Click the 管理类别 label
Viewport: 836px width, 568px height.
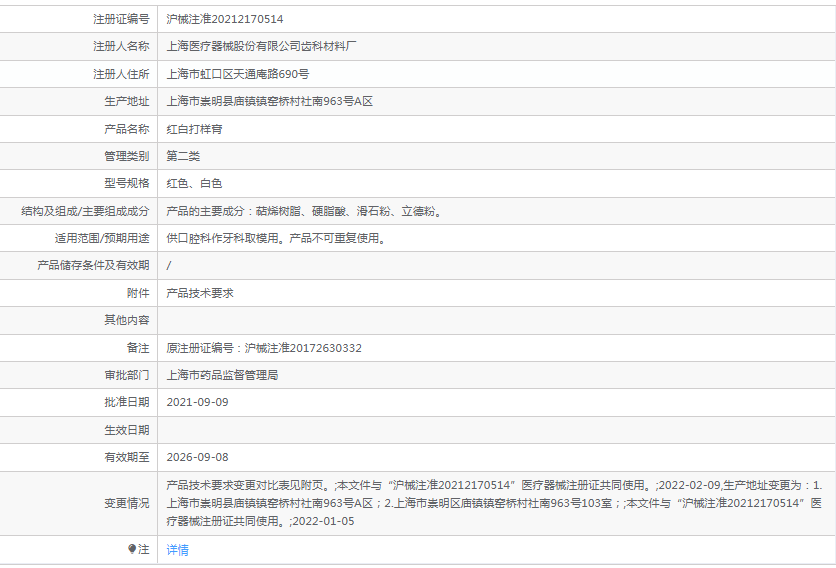tap(127, 156)
